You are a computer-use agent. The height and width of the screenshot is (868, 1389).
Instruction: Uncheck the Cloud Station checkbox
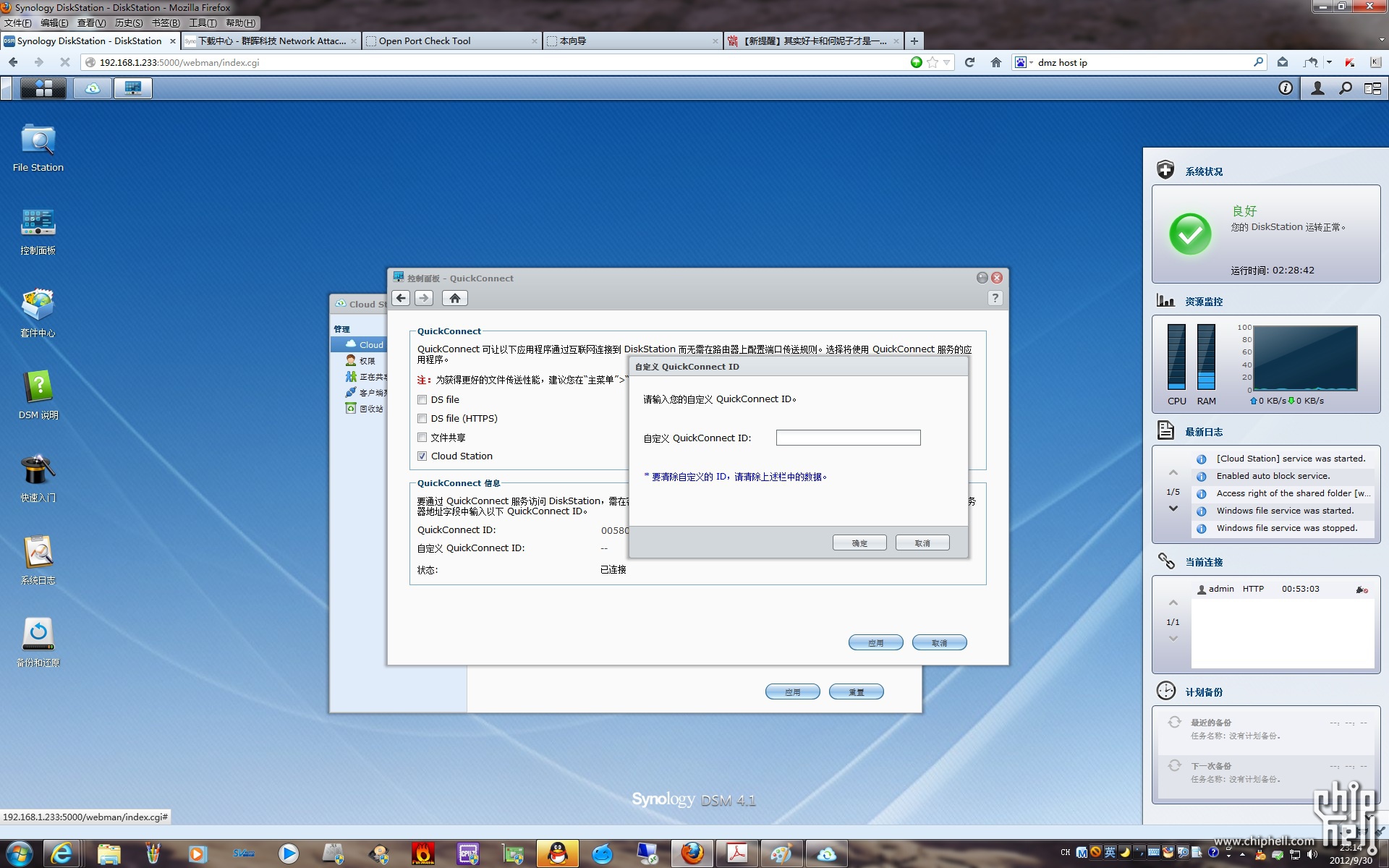[x=422, y=456]
